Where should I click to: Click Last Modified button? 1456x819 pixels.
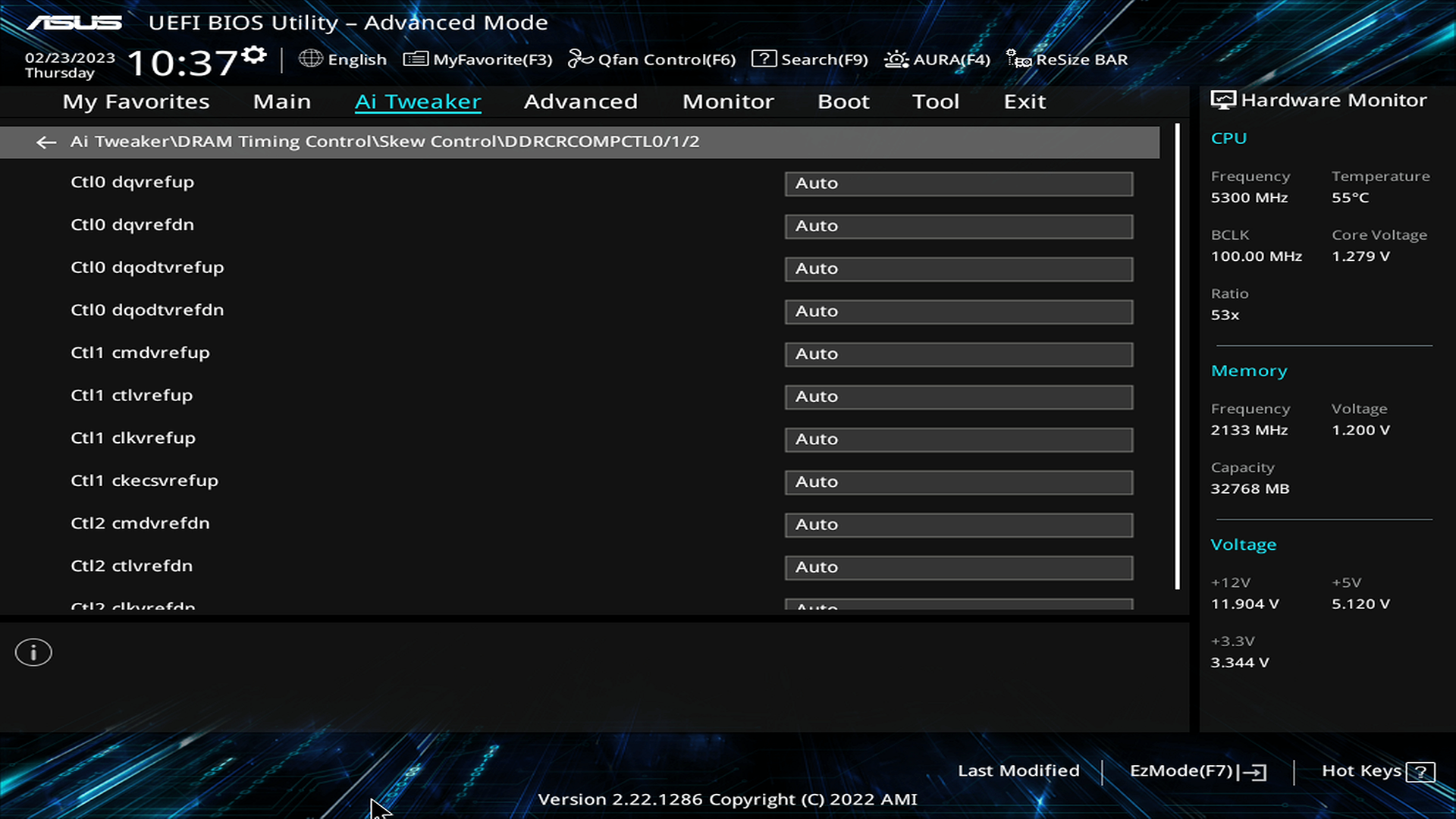[x=1018, y=770]
